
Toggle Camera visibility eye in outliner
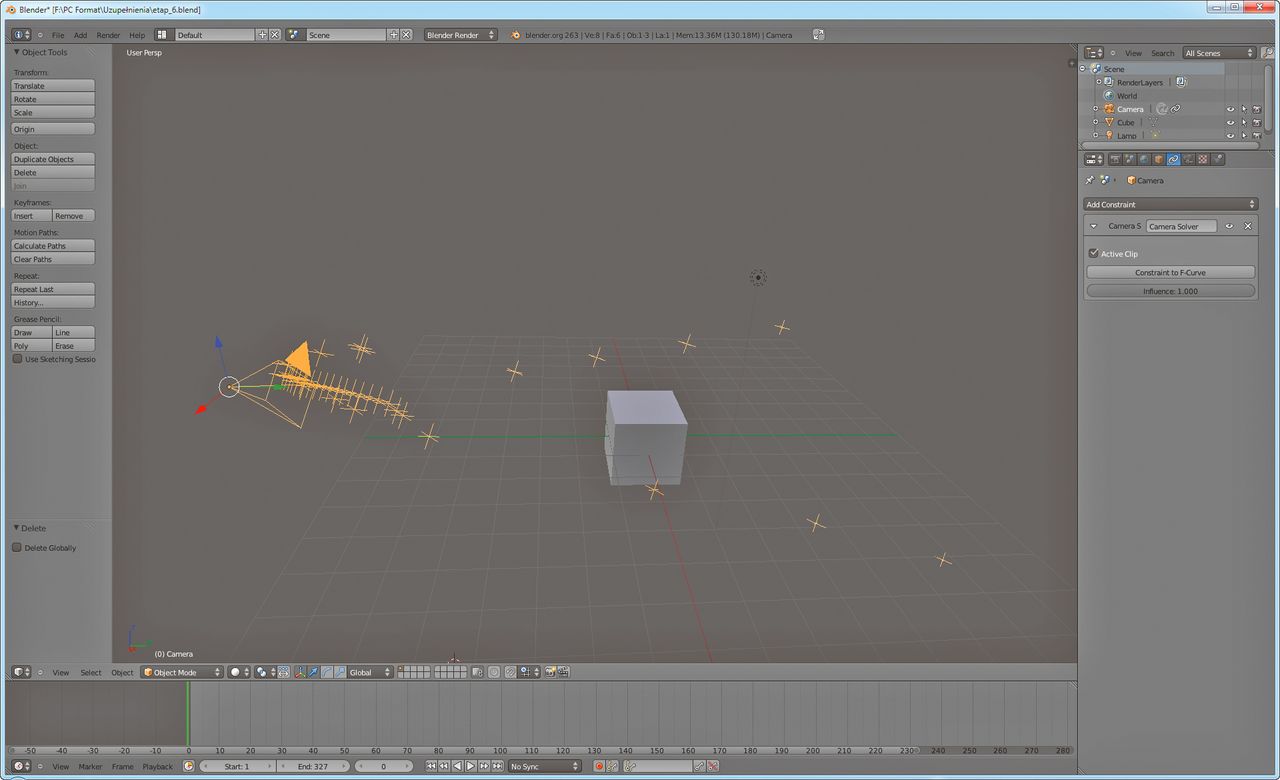click(1231, 109)
